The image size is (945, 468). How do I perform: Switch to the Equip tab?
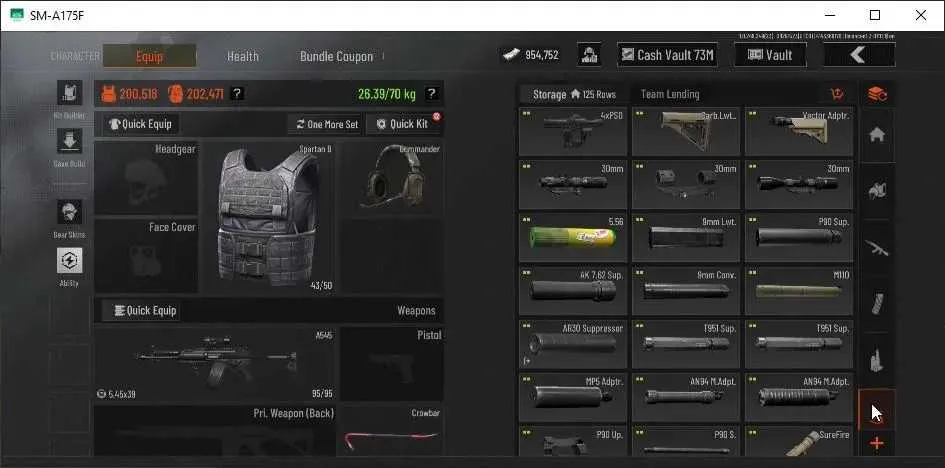click(149, 56)
